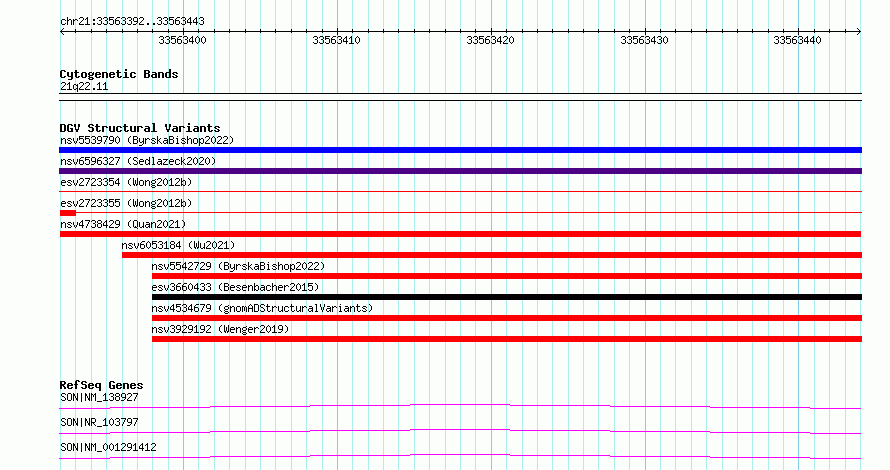Select the red nsv5542729 variant bar
The height and width of the screenshot is (470, 890).
tap(506, 276)
